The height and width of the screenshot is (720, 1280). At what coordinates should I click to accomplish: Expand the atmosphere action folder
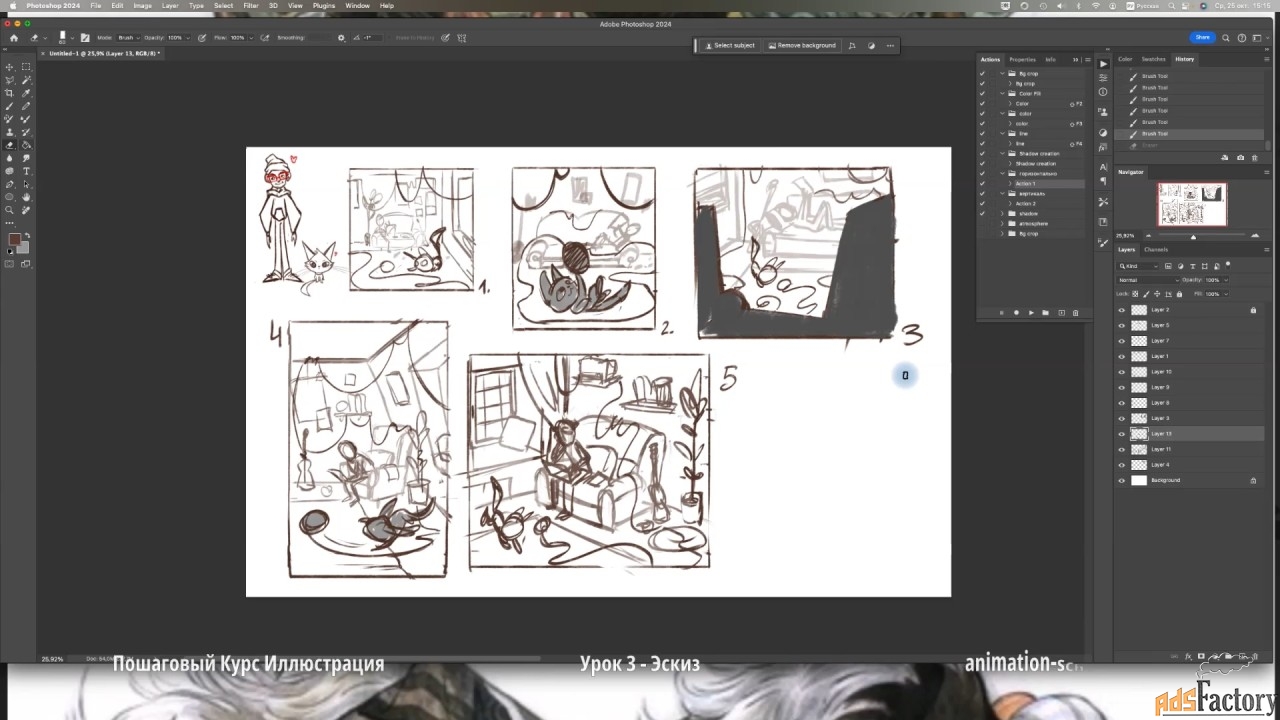[1003, 223]
